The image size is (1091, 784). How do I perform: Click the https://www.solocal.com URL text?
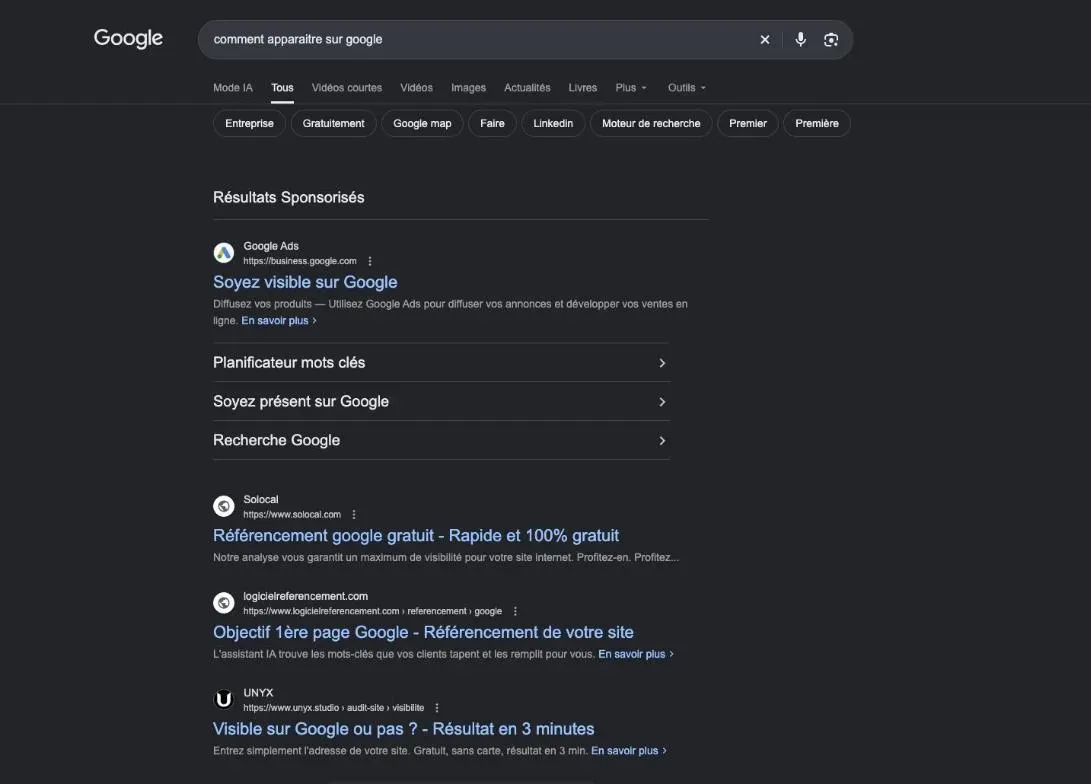pos(292,514)
